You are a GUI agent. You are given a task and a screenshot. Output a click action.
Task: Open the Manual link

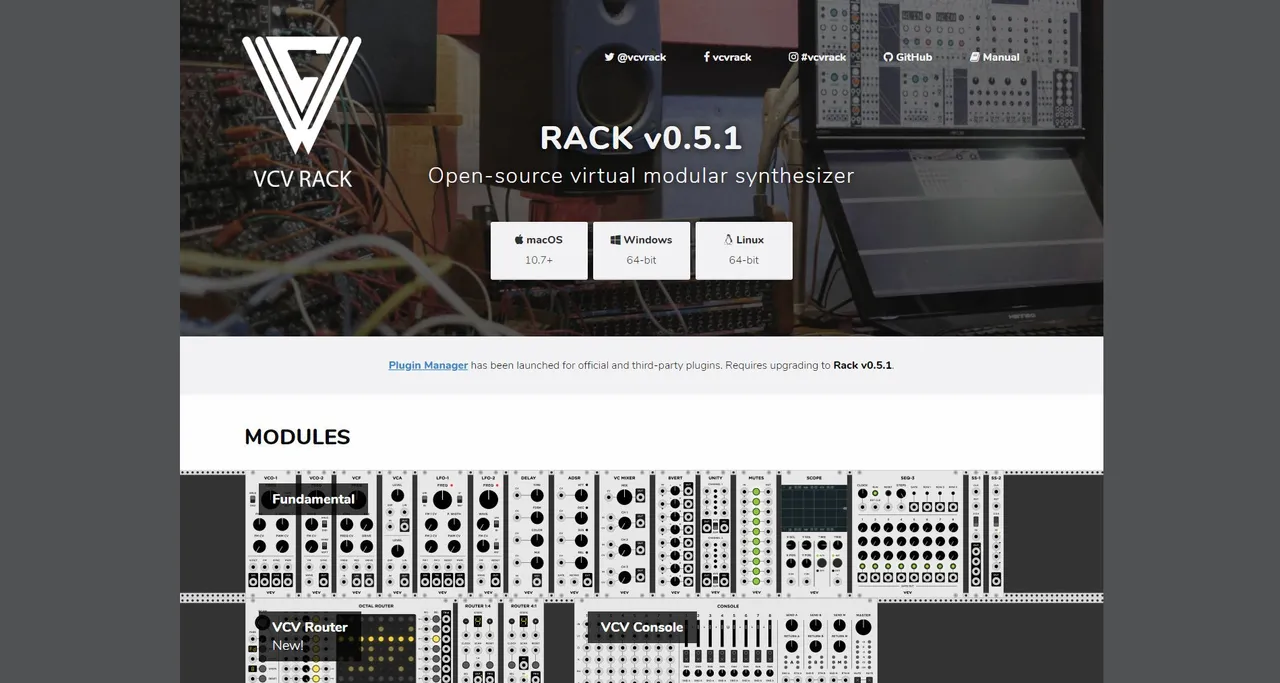pyautogui.click(x=995, y=57)
